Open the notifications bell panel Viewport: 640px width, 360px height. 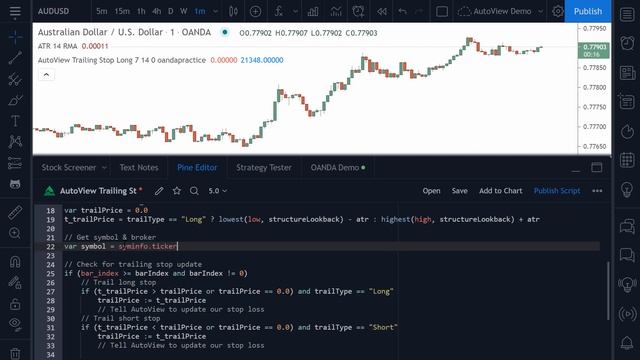627,343
